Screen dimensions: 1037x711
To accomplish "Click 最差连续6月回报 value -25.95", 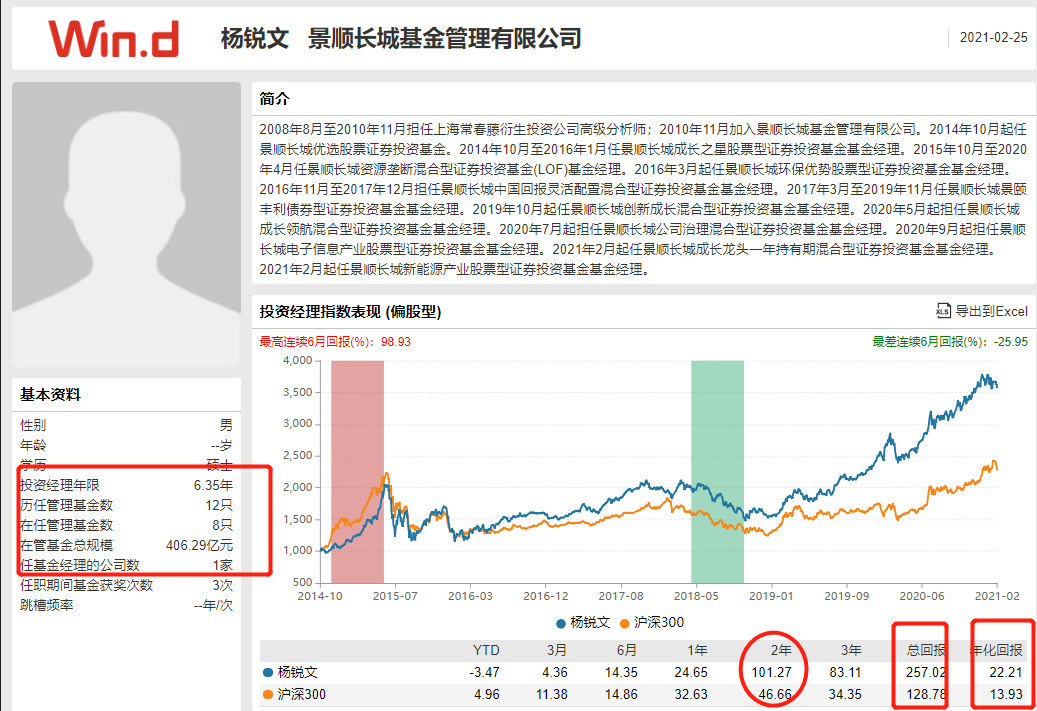I will click(1009, 342).
